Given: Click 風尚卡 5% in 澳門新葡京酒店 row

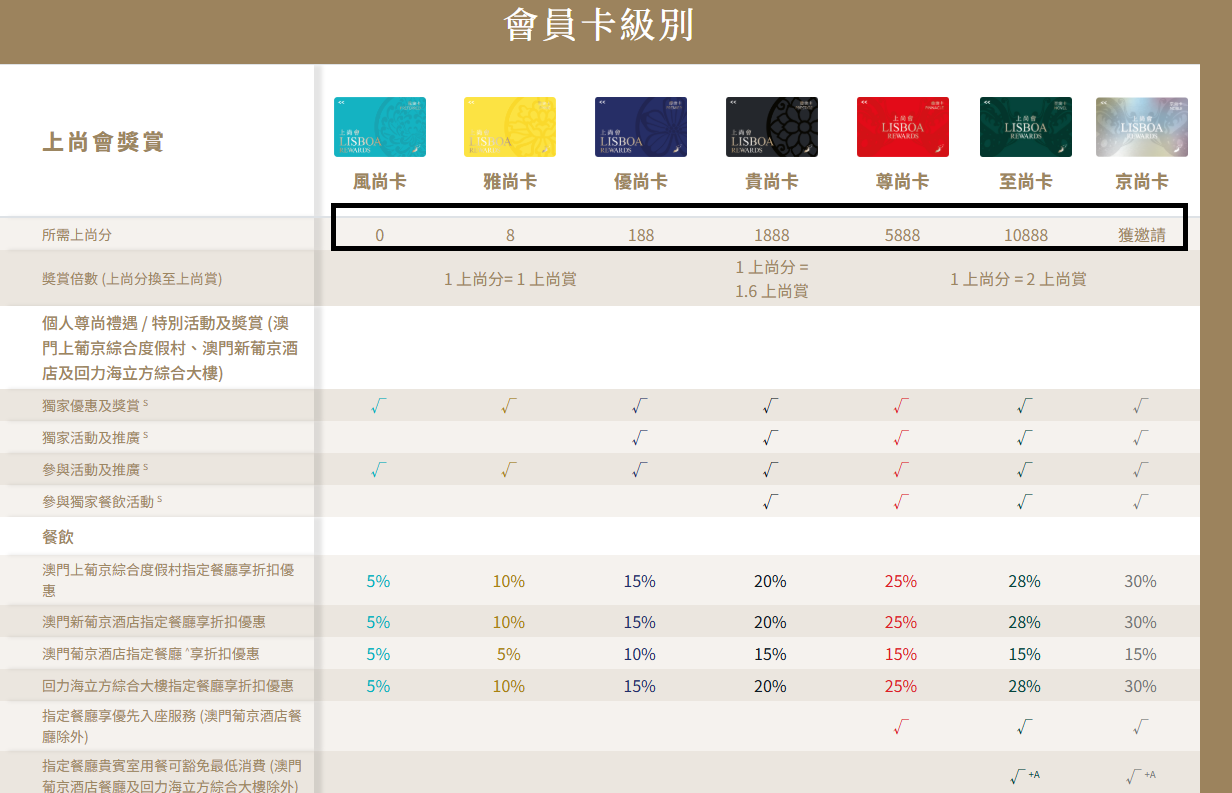Looking at the screenshot, I should 378,622.
